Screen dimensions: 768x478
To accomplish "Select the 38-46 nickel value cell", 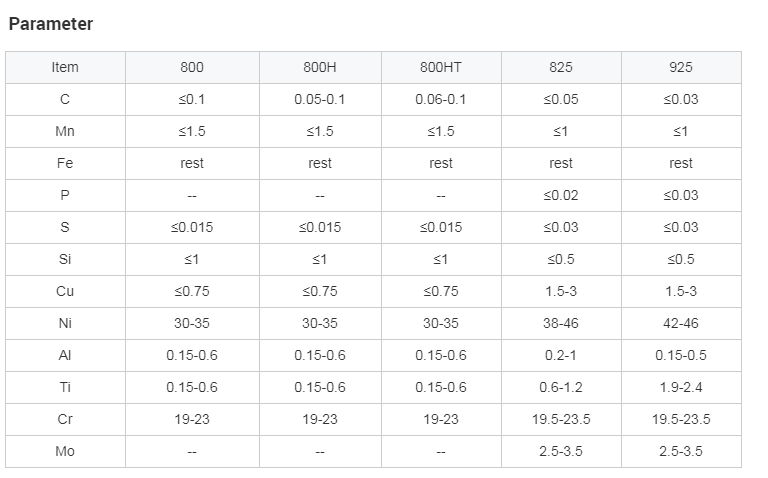I will [561, 323].
